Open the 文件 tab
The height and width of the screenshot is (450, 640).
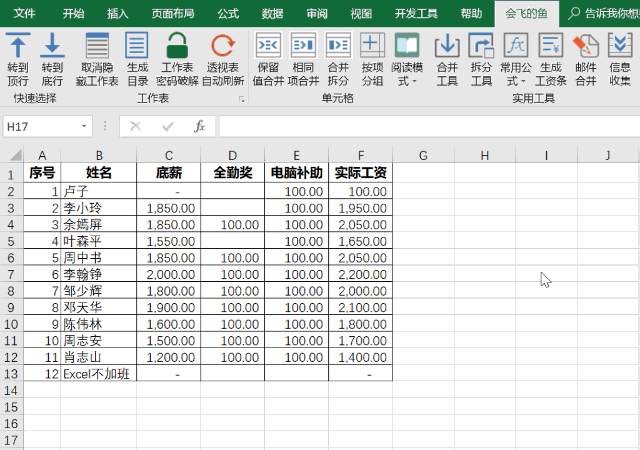(24, 13)
